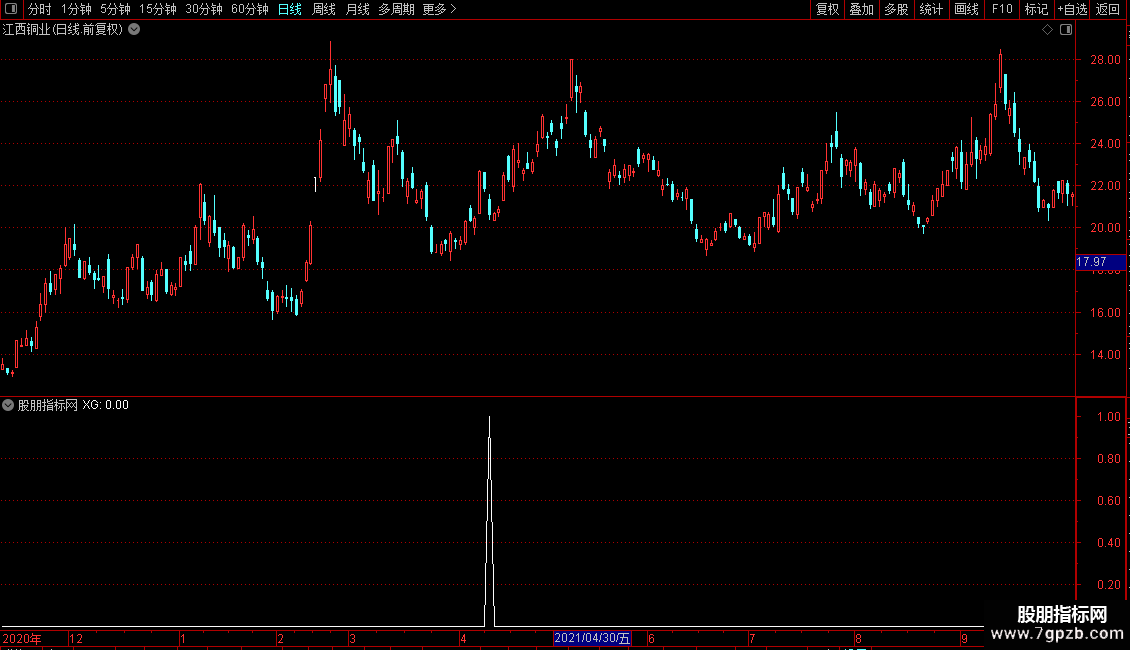The image size is (1130, 650).
Task: Click the 标记 mark button
Action: tap(1036, 9)
